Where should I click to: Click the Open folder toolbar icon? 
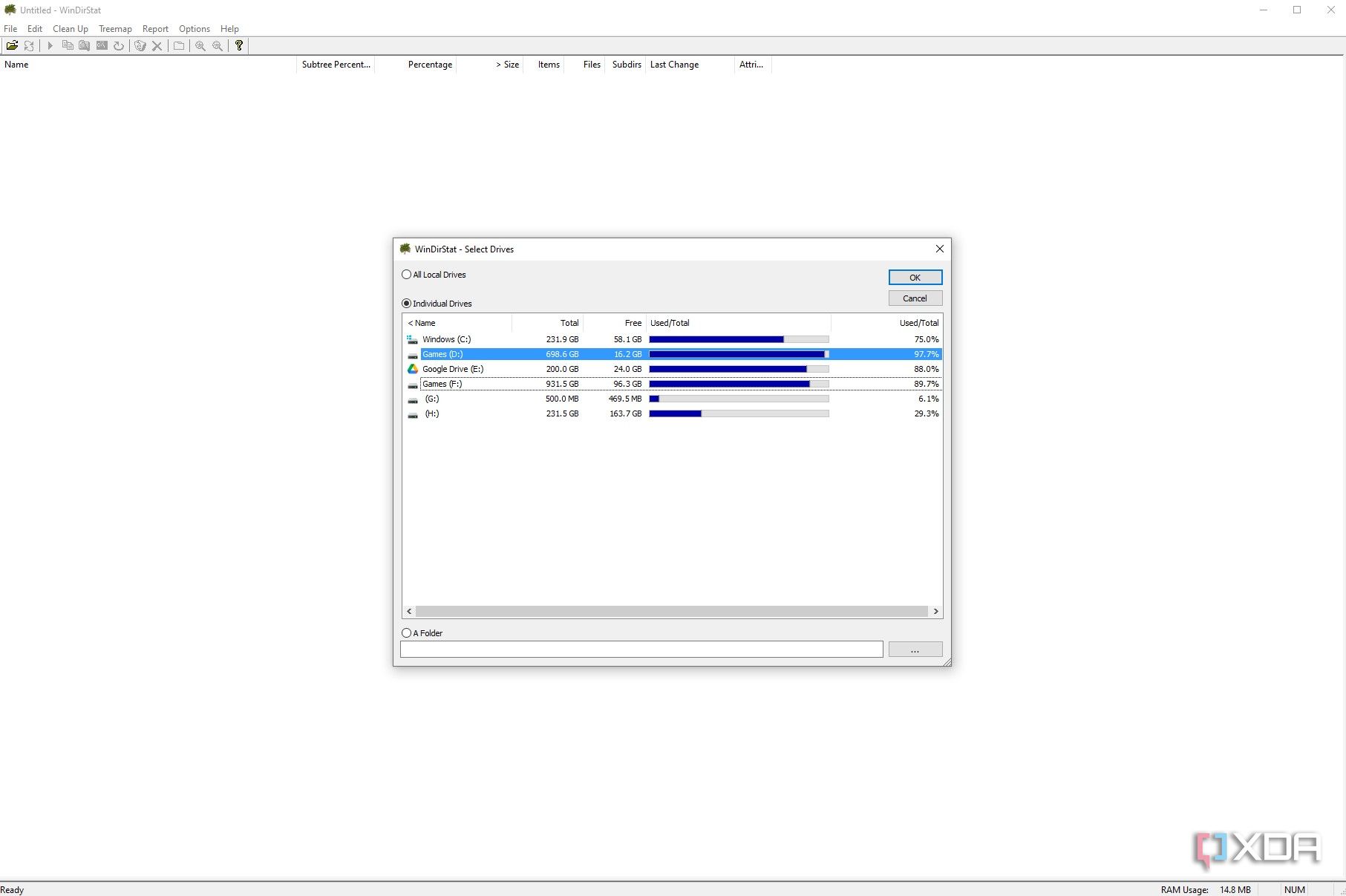coord(12,46)
